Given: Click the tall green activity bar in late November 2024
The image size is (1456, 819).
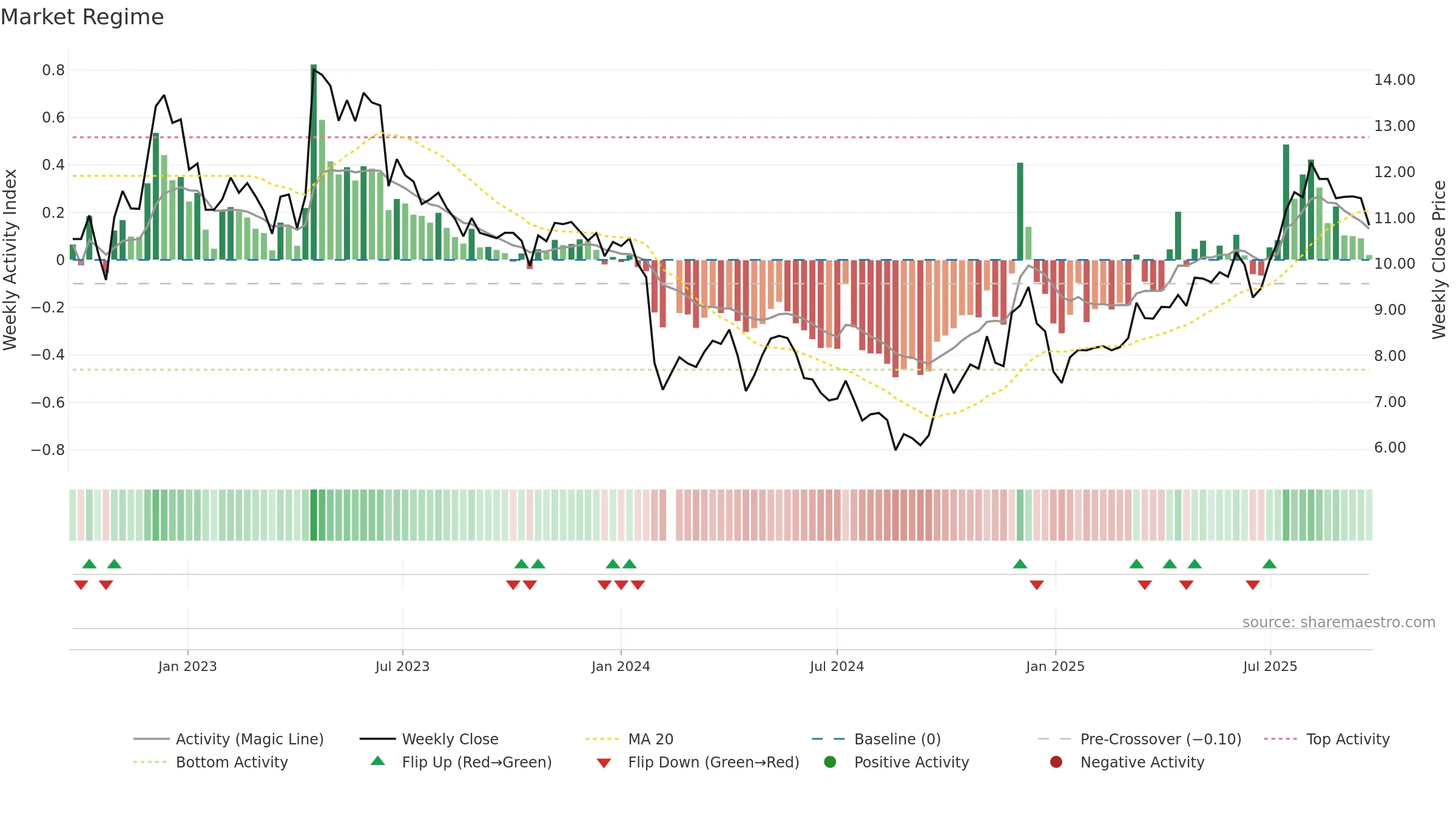Looking at the screenshot, I should pyautogui.click(x=1020, y=211).
